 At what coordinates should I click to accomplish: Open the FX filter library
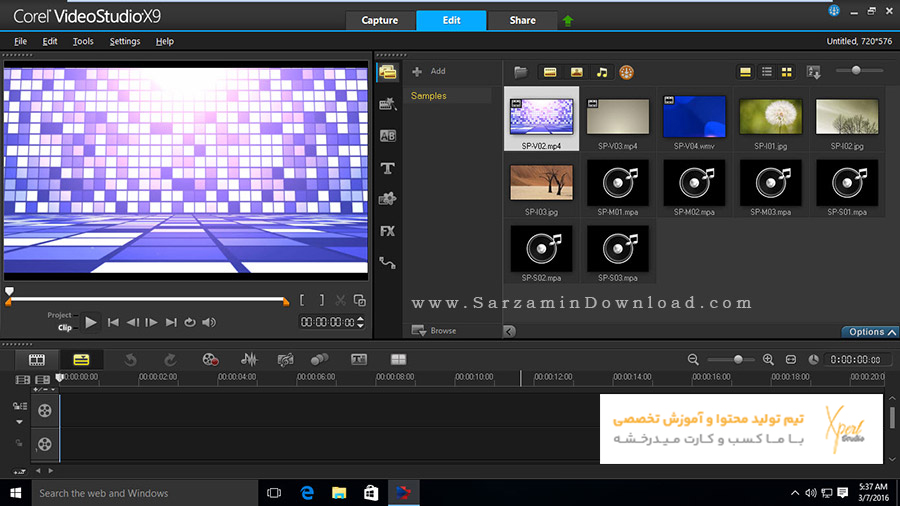387,231
